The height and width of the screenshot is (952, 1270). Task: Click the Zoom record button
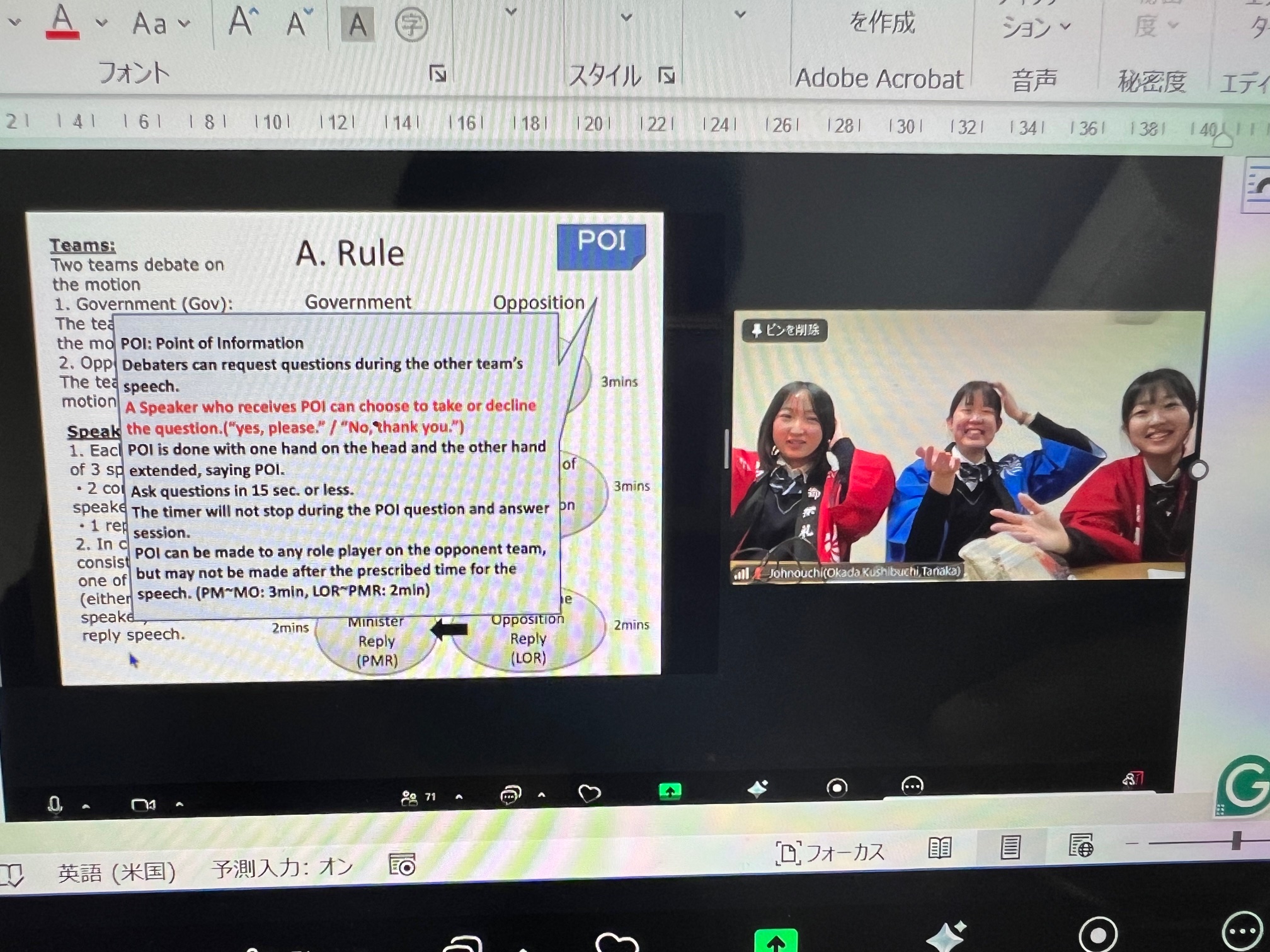(837, 787)
